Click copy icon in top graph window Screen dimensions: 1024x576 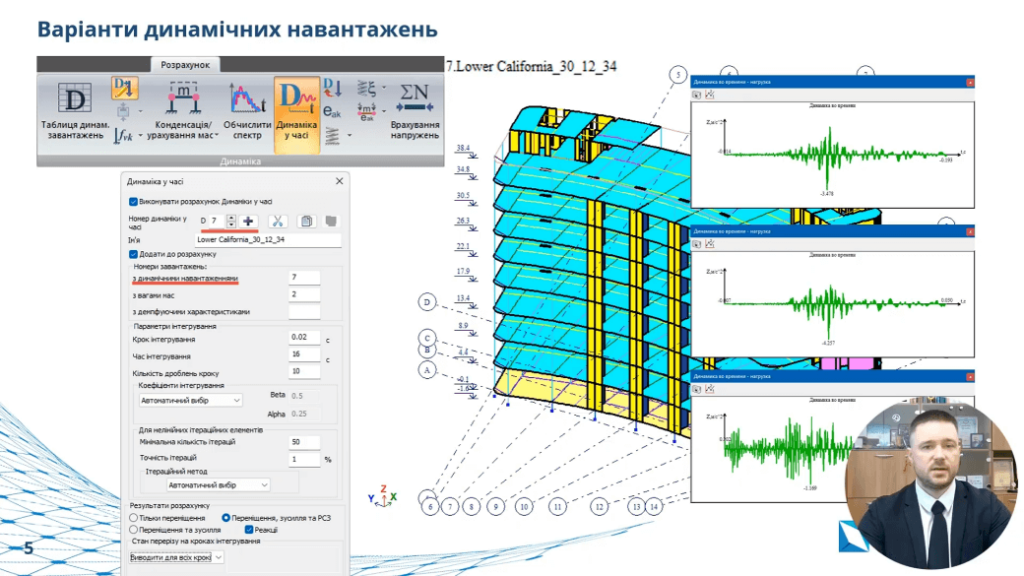click(x=697, y=95)
